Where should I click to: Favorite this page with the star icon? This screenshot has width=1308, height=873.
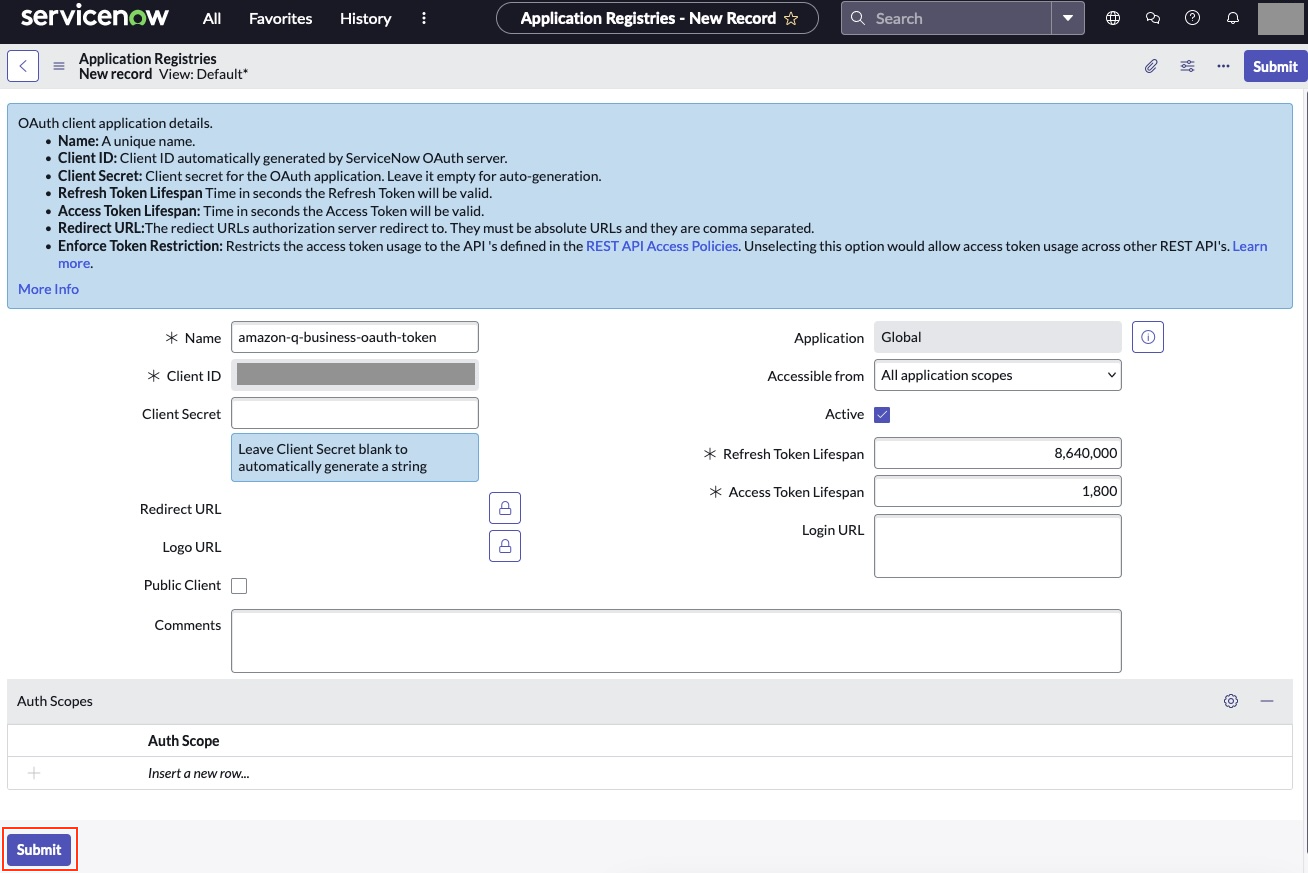pos(791,18)
